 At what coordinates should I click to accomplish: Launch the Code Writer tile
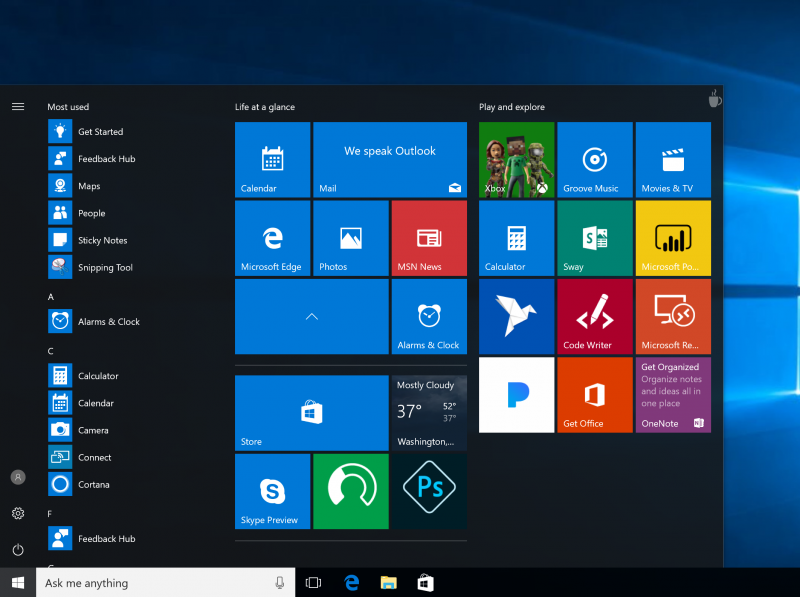pos(595,316)
